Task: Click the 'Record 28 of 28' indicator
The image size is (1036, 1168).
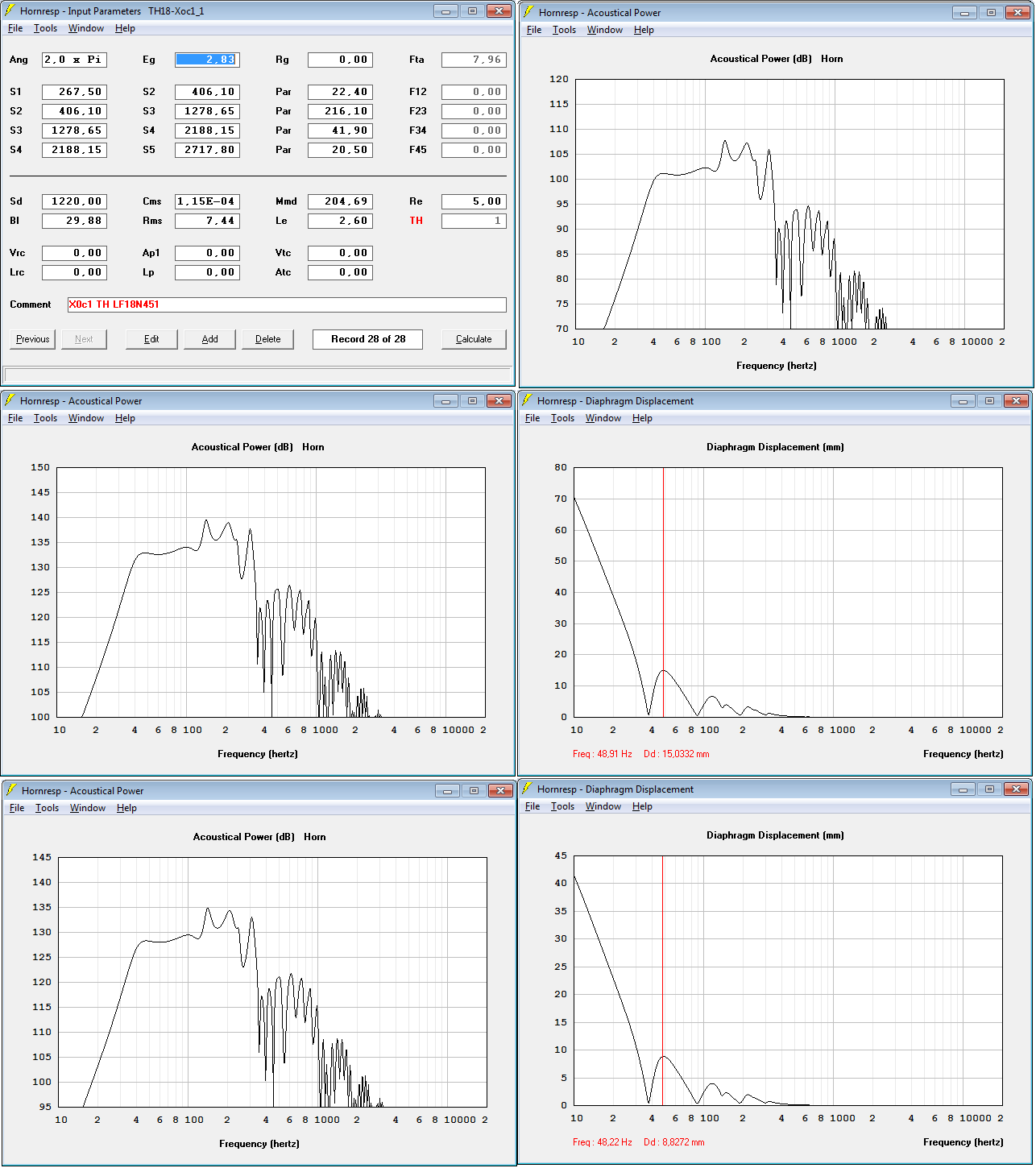Action: [x=368, y=339]
